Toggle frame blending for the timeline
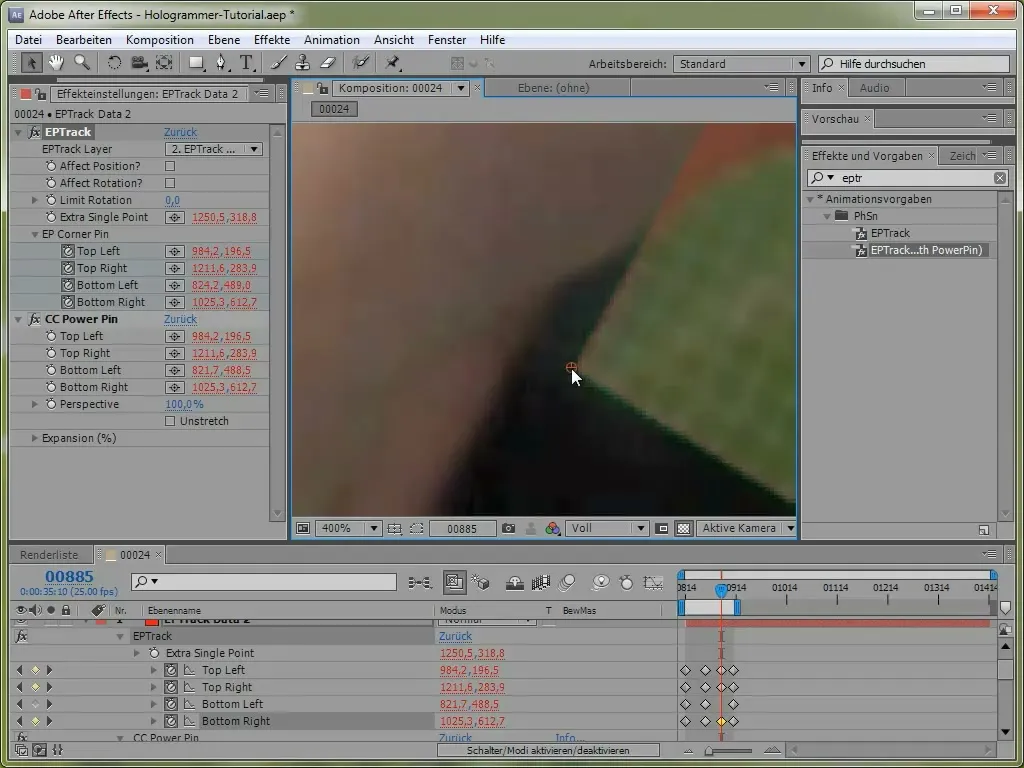Screen dimensions: 1024x768 (x=541, y=582)
